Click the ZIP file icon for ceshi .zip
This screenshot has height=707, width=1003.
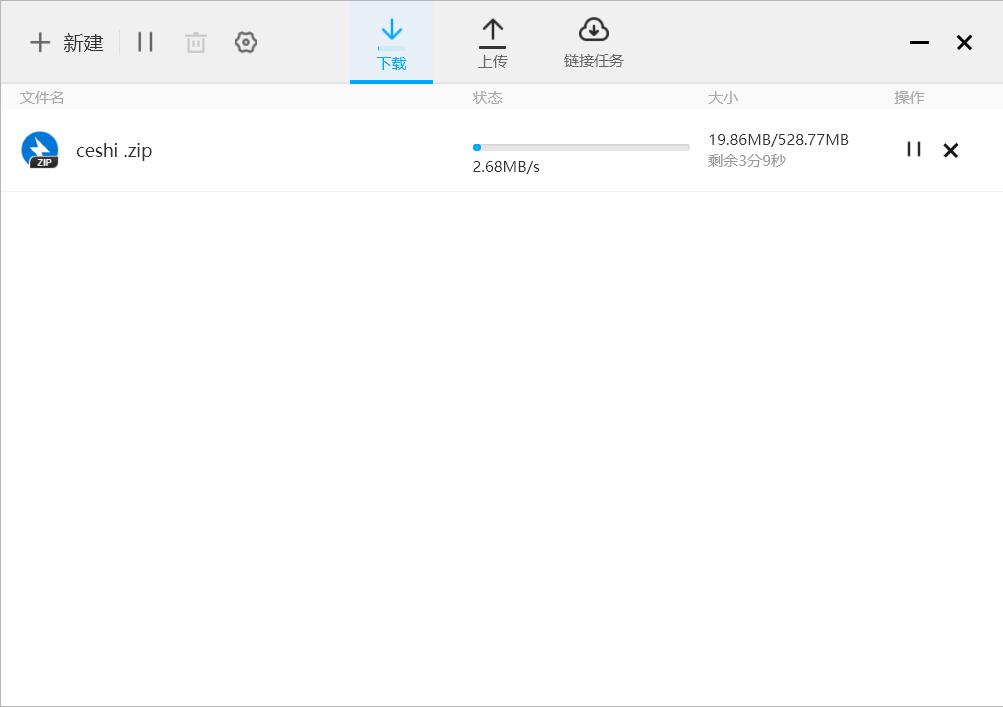tap(40, 150)
